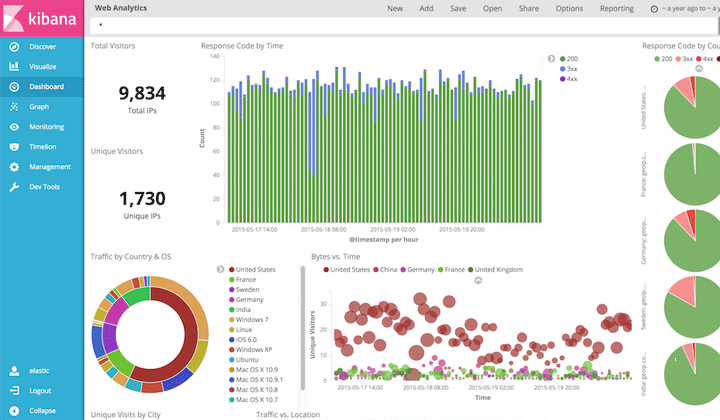Image resolution: width=720 pixels, height=420 pixels.
Task: Click the Logout arrow icon
Action: [x=14, y=391]
